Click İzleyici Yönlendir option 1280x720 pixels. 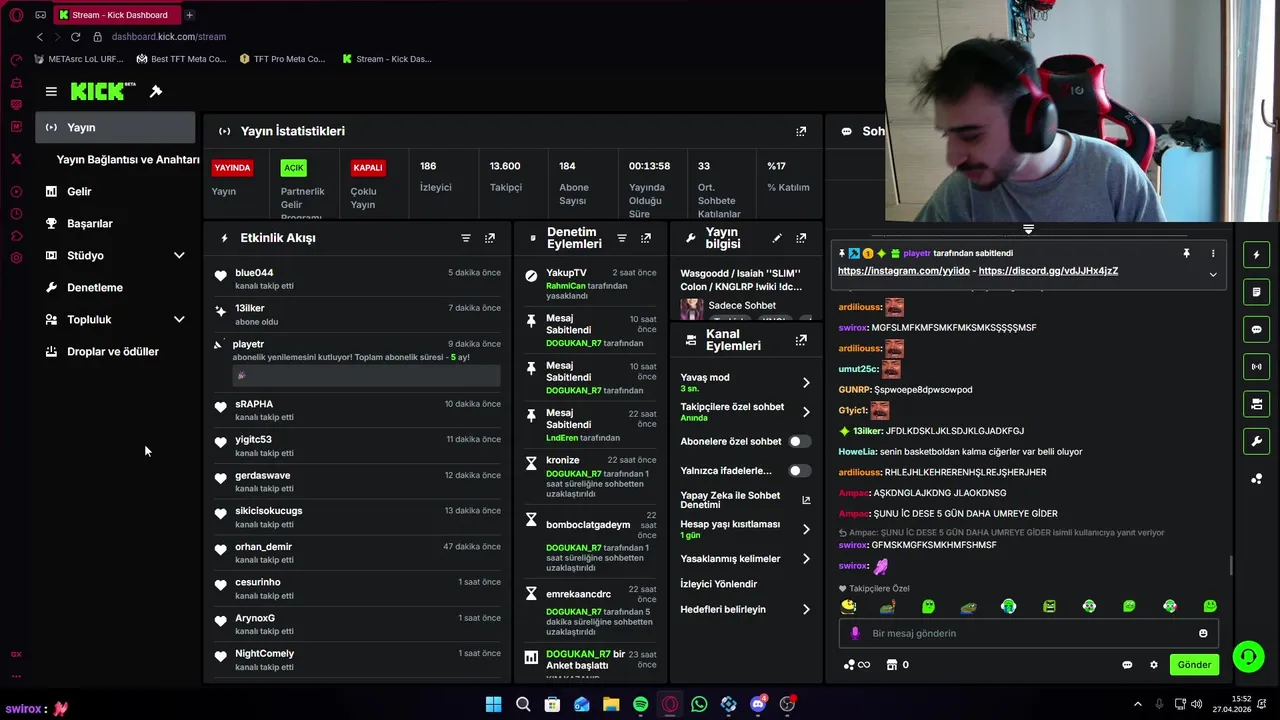718,584
